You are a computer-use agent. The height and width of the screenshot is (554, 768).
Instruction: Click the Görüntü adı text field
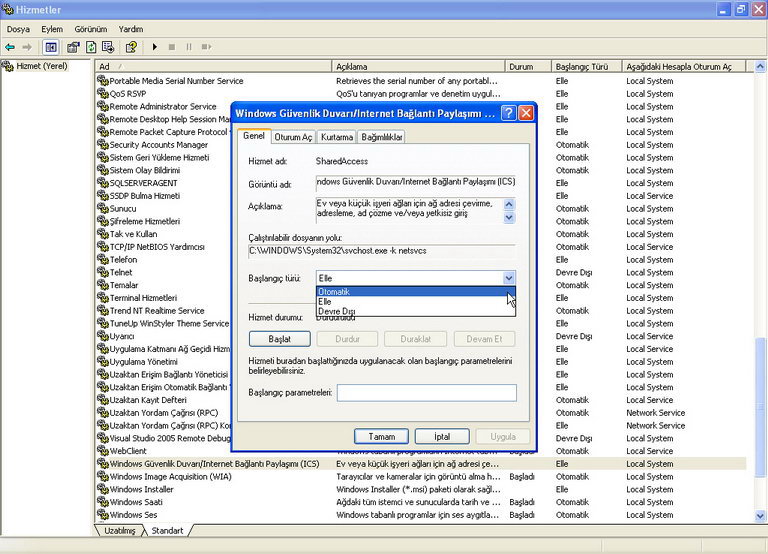[x=415, y=182]
